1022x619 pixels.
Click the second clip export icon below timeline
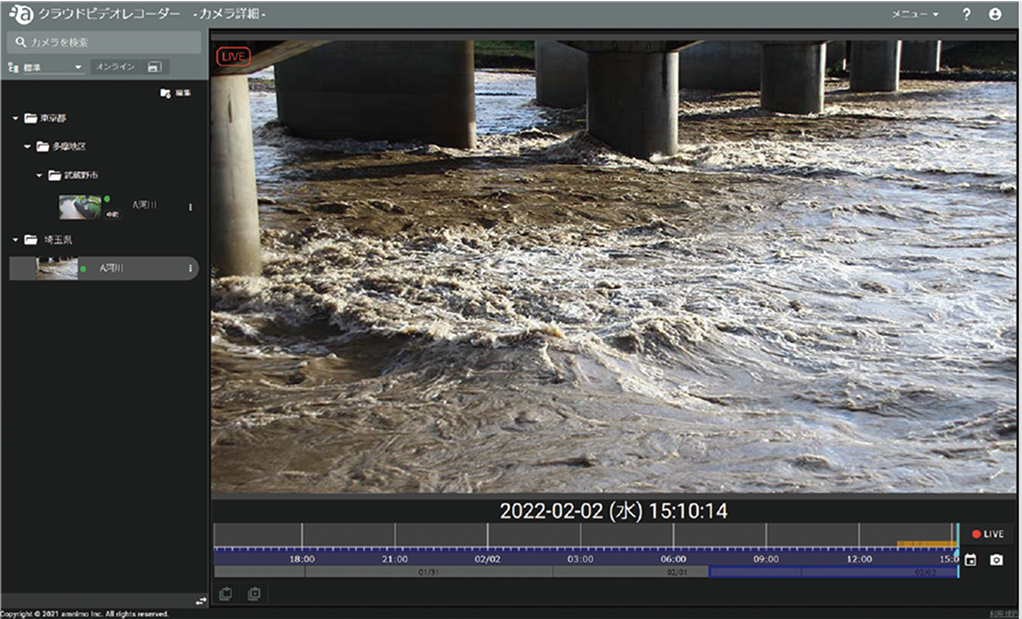click(254, 594)
